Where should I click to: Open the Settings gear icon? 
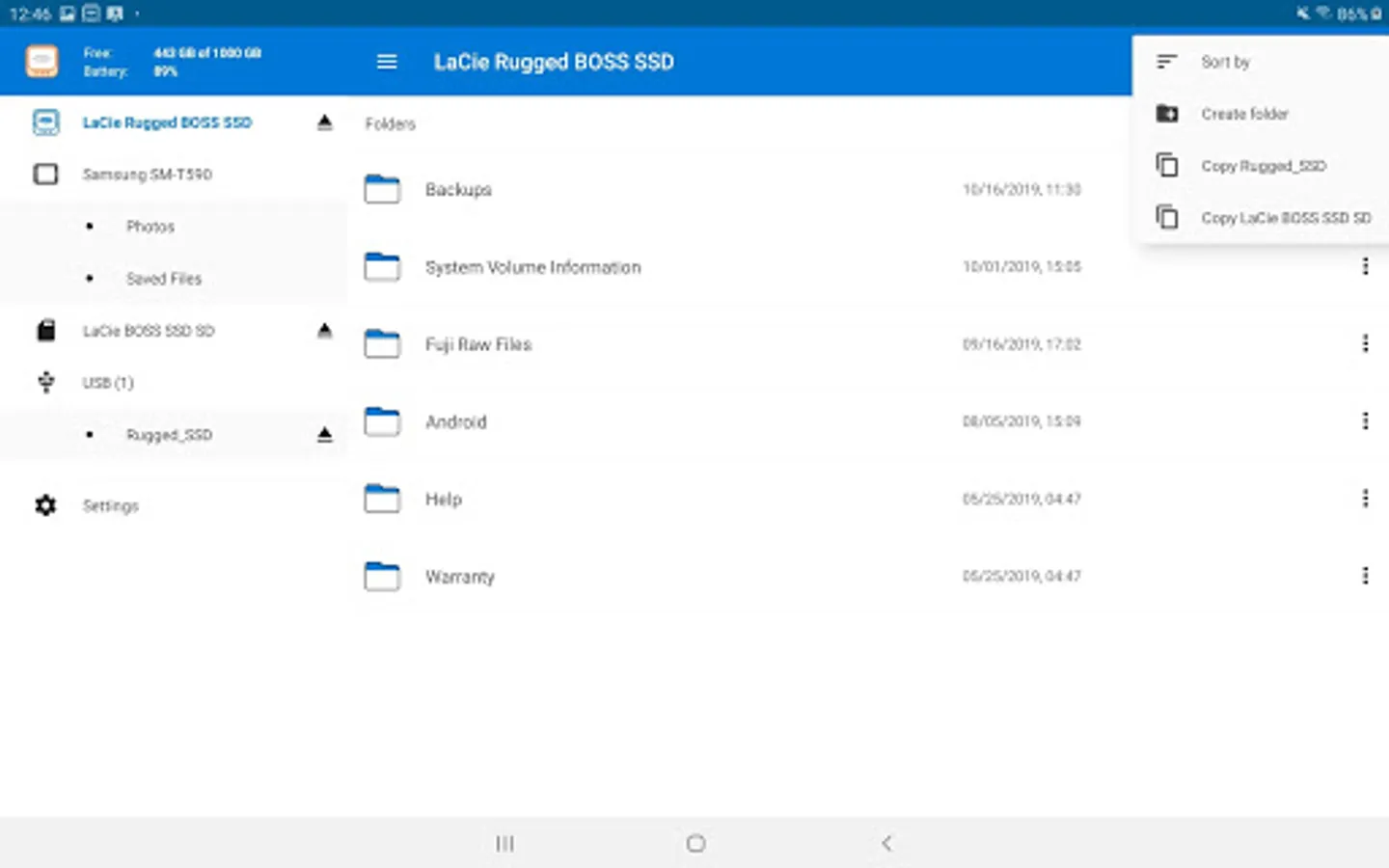point(45,505)
